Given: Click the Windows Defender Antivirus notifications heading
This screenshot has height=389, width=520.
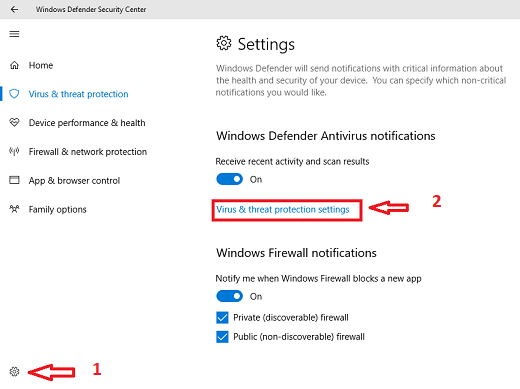Looking at the screenshot, I should pos(326,136).
